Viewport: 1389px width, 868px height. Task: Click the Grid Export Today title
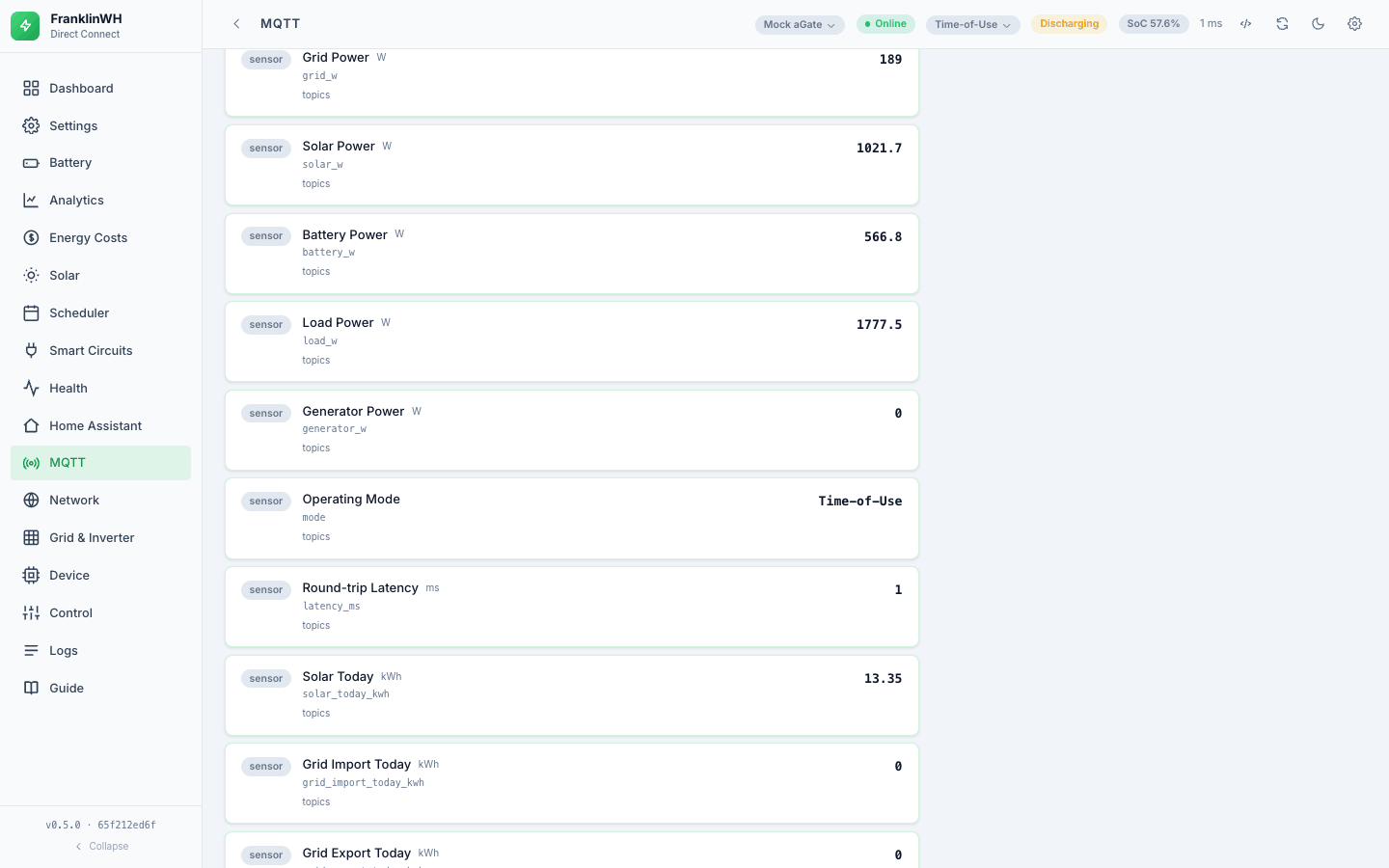pyautogui.click(x=357, y=854)
